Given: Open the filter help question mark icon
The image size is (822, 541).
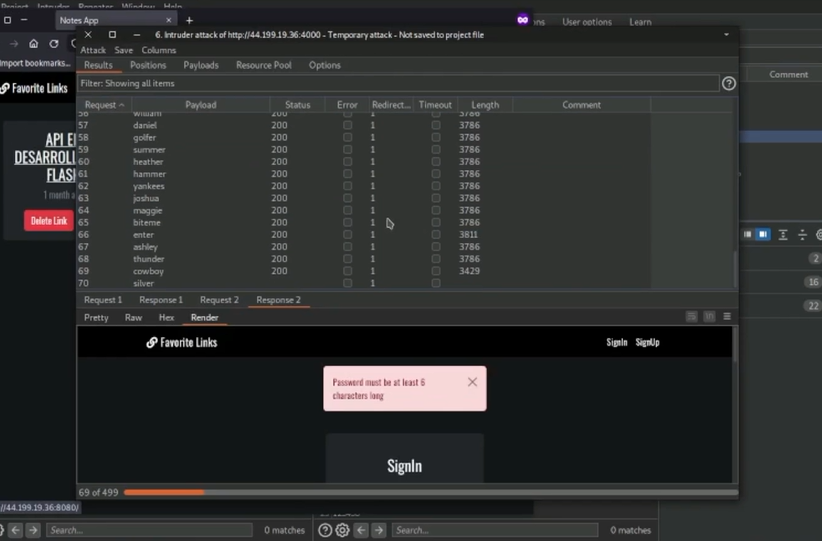Looking at the screenshot, I should pos(728,83).
